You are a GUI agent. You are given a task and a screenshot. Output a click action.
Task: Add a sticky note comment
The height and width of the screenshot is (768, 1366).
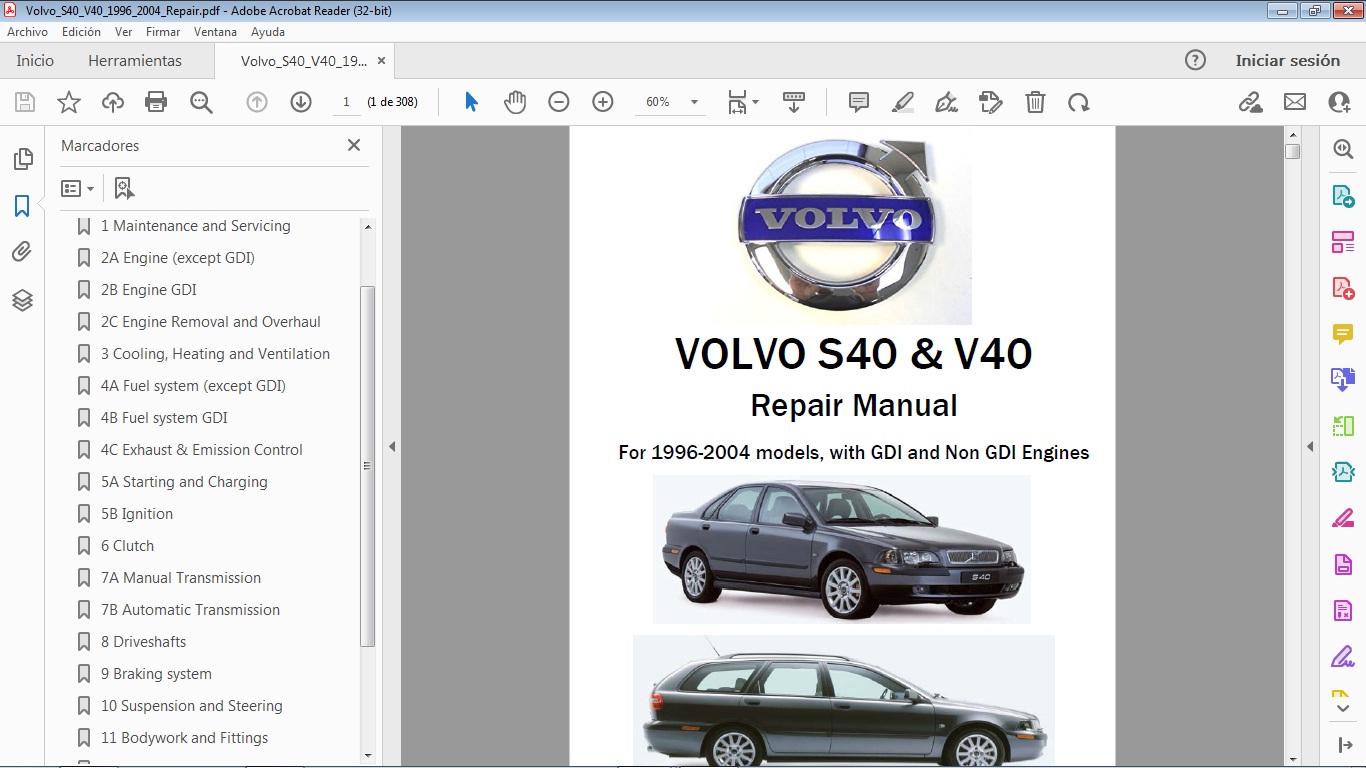click(857, 101)
